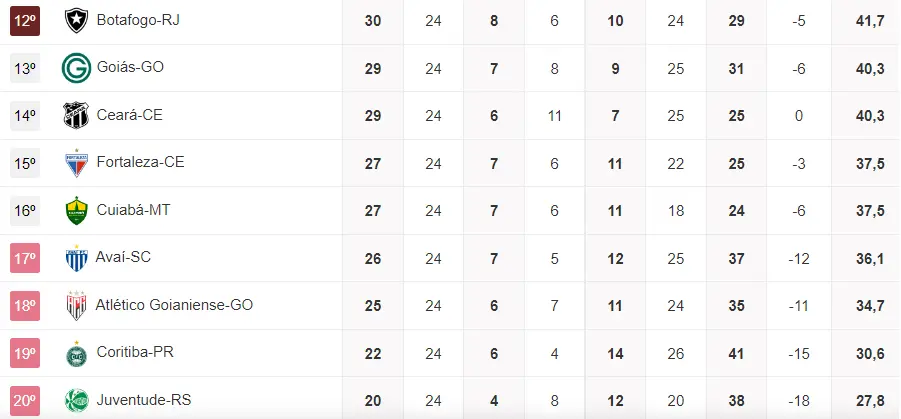901x419 pixels.
Task: Click the Ceará-CE club crest
Action: tap(76, 115)
